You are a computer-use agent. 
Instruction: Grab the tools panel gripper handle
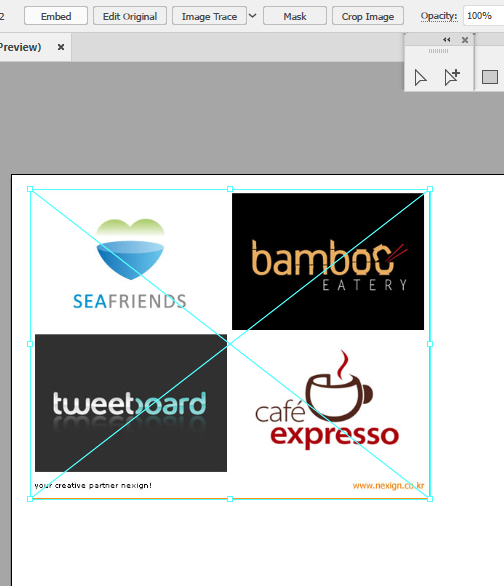[438, 51]
